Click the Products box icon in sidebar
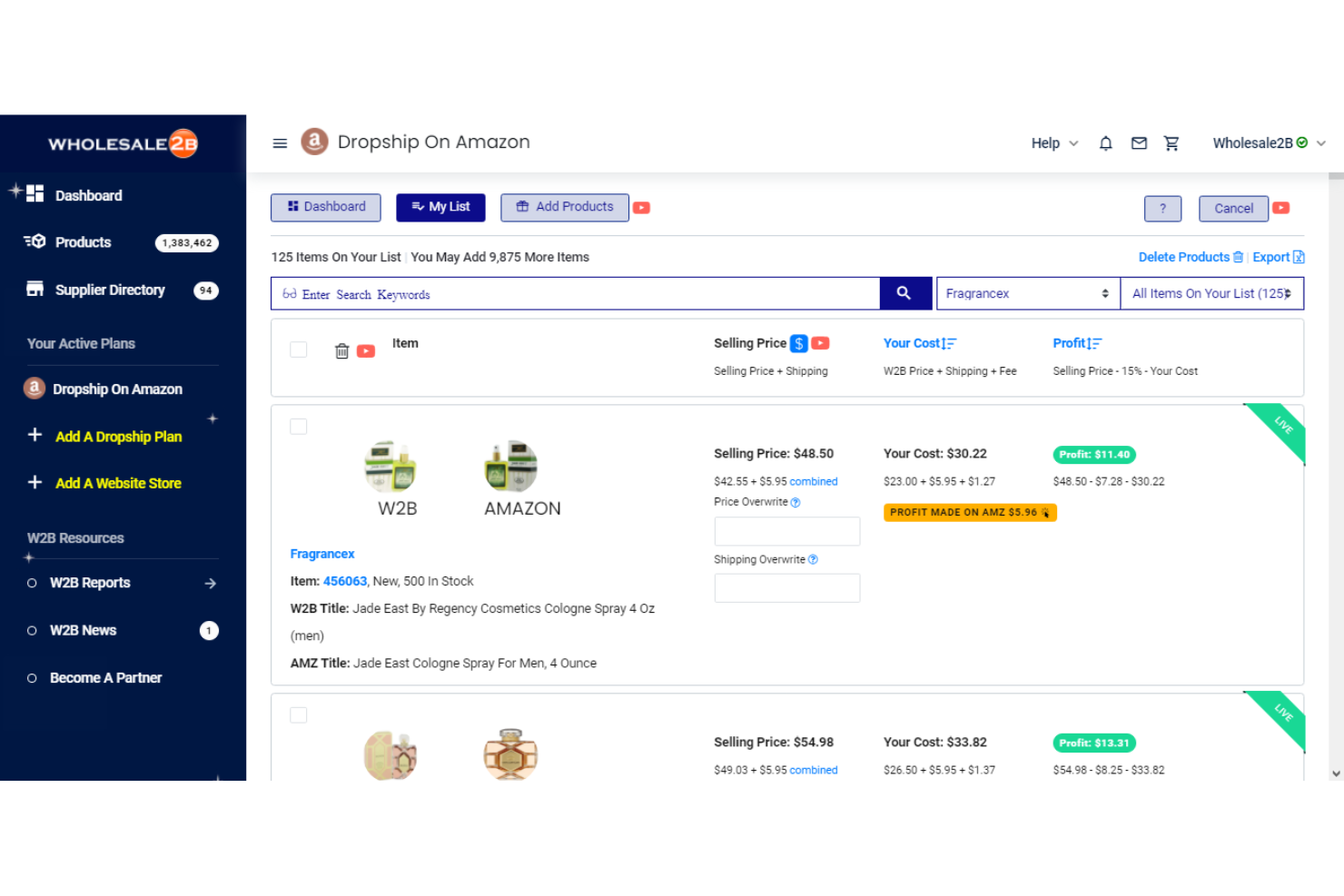1344x896 pixels. click(35, 241)
